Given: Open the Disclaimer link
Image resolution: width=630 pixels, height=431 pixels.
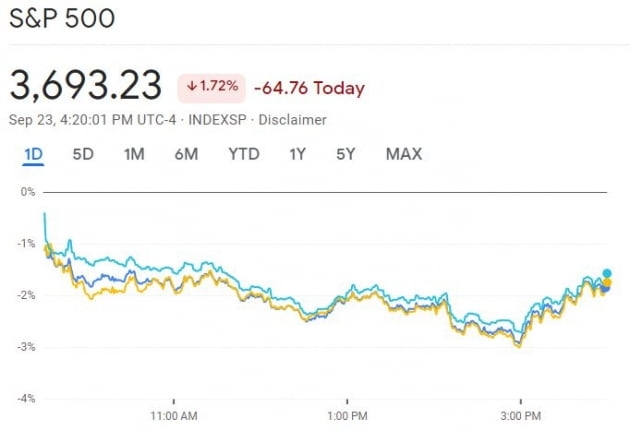Looking at the screenshot, I should point(294,120).
